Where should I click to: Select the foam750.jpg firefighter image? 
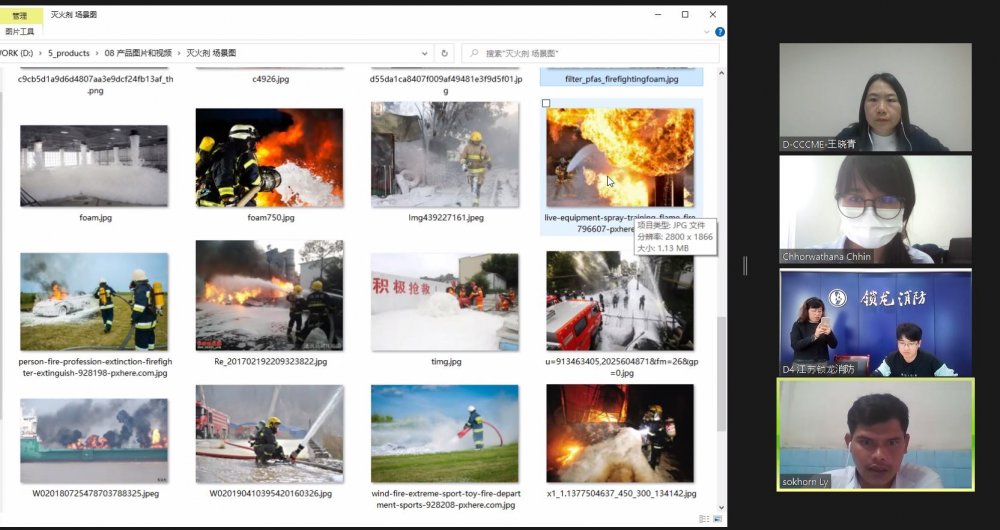click(x=269, y=158)
